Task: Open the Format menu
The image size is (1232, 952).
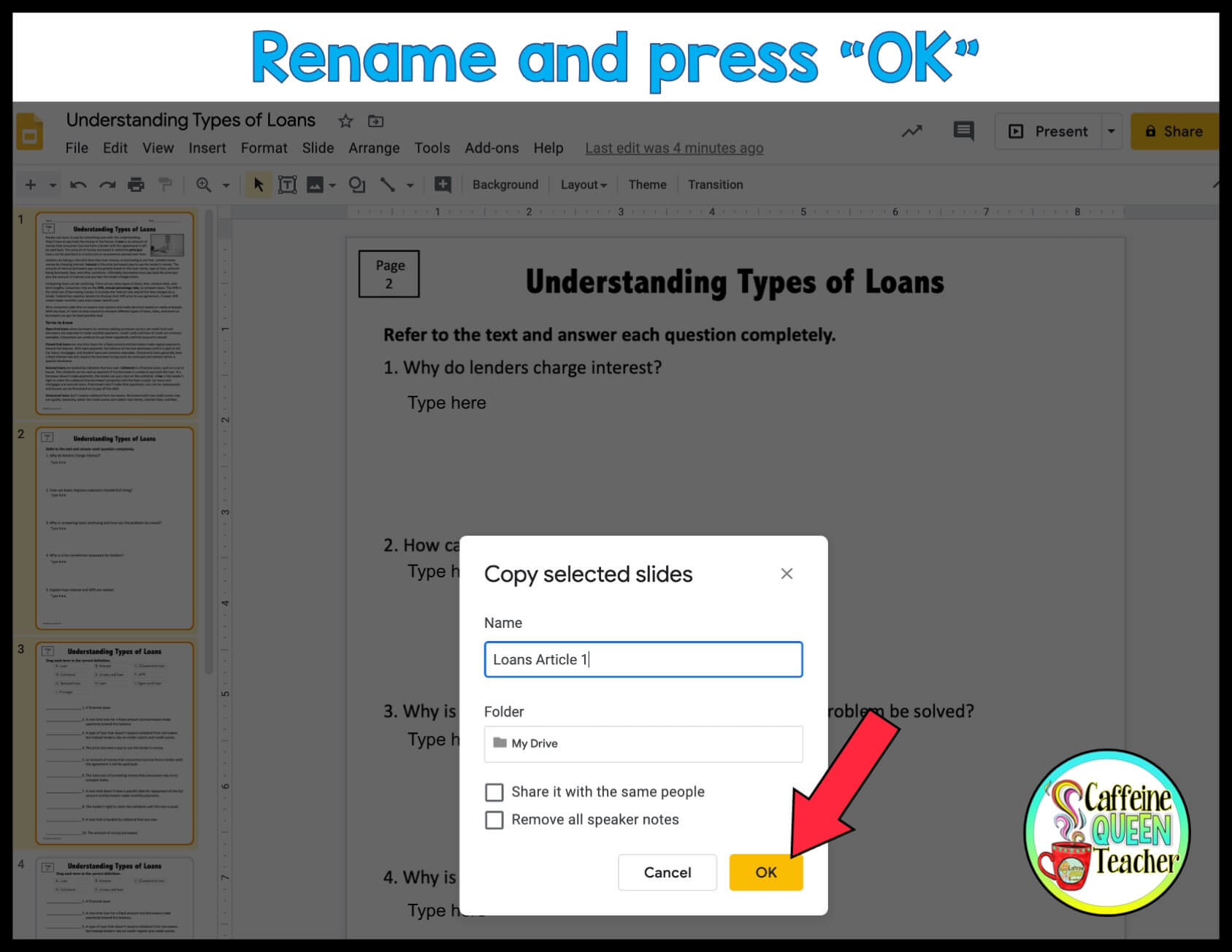Action: pos(264,148)
